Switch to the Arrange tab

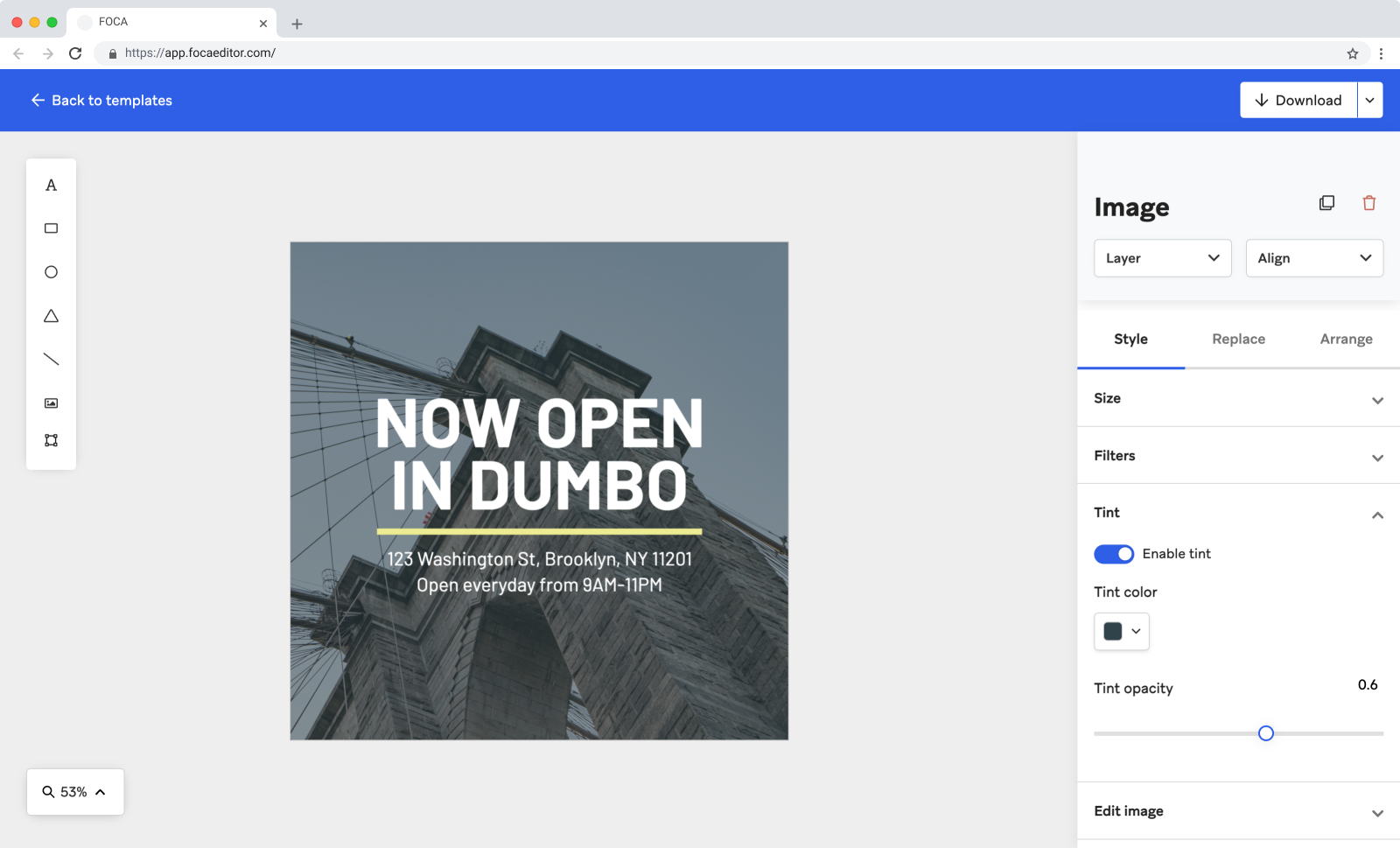[x=1345, y=340]
